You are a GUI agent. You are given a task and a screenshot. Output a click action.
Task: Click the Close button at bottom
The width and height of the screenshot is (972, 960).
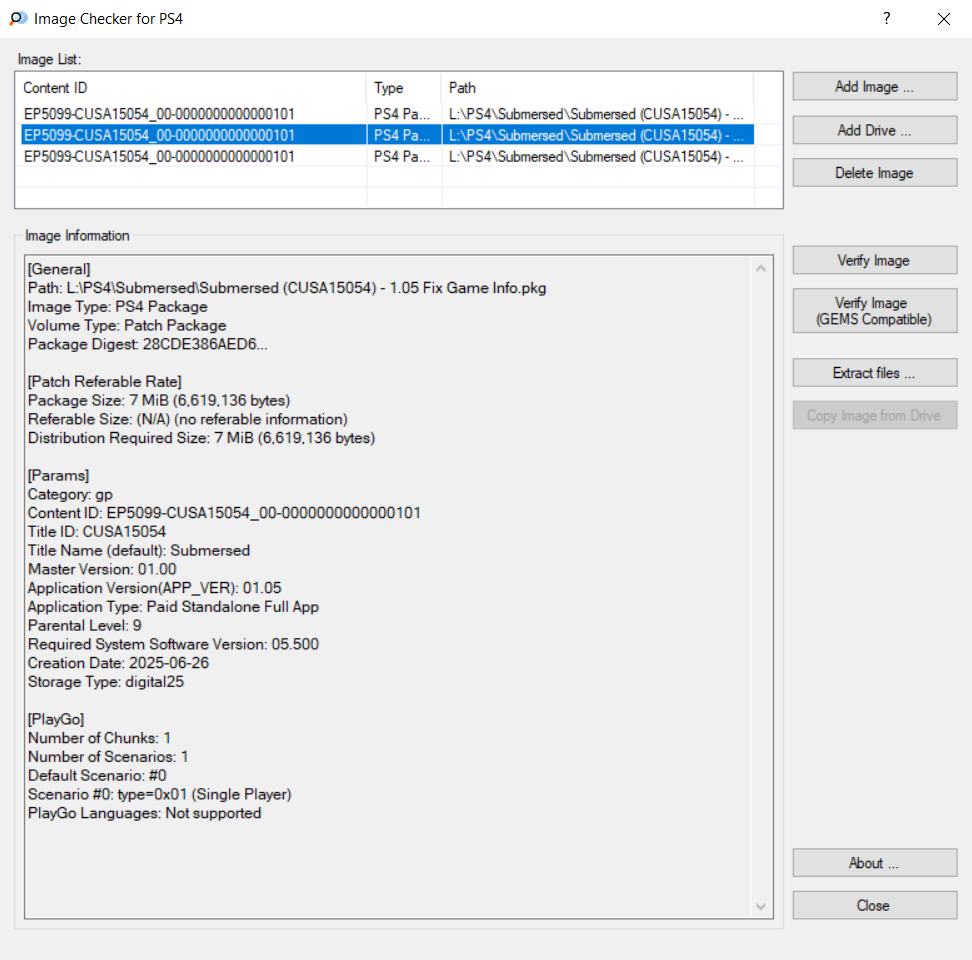875,905
